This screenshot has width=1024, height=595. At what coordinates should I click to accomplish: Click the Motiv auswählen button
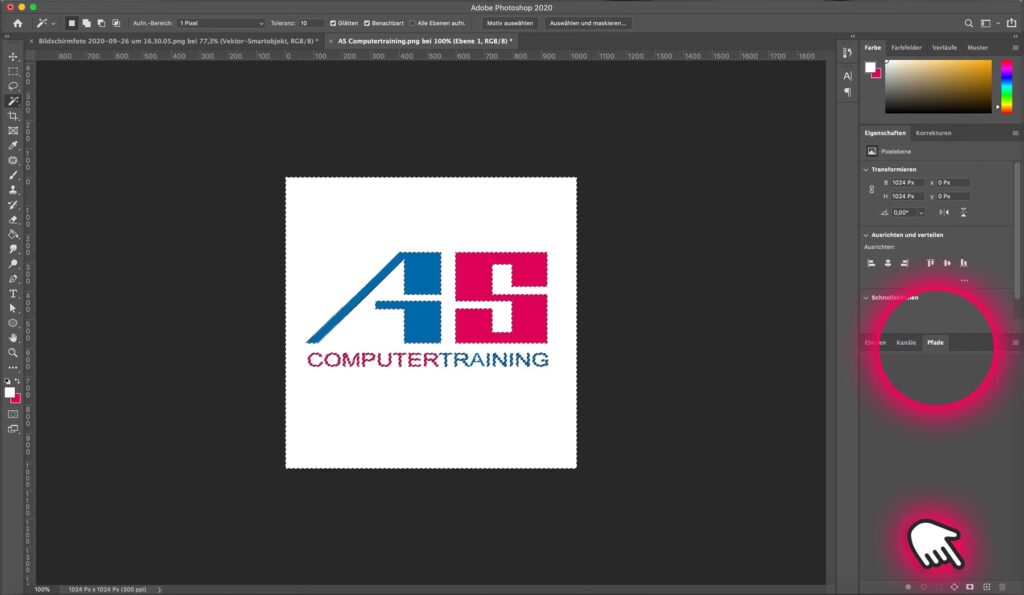point(508,23)
